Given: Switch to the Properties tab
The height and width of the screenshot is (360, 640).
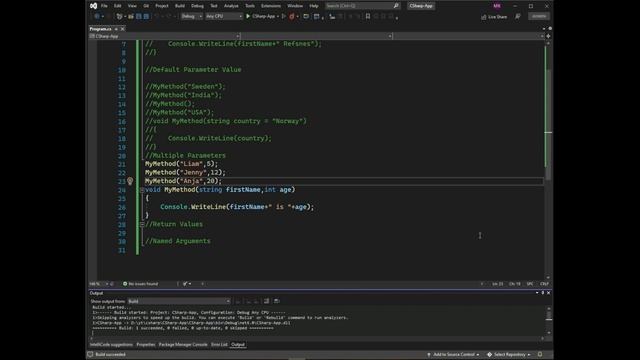Looking at the screenshot, I should pyautogui.click(x=146, y=344).
